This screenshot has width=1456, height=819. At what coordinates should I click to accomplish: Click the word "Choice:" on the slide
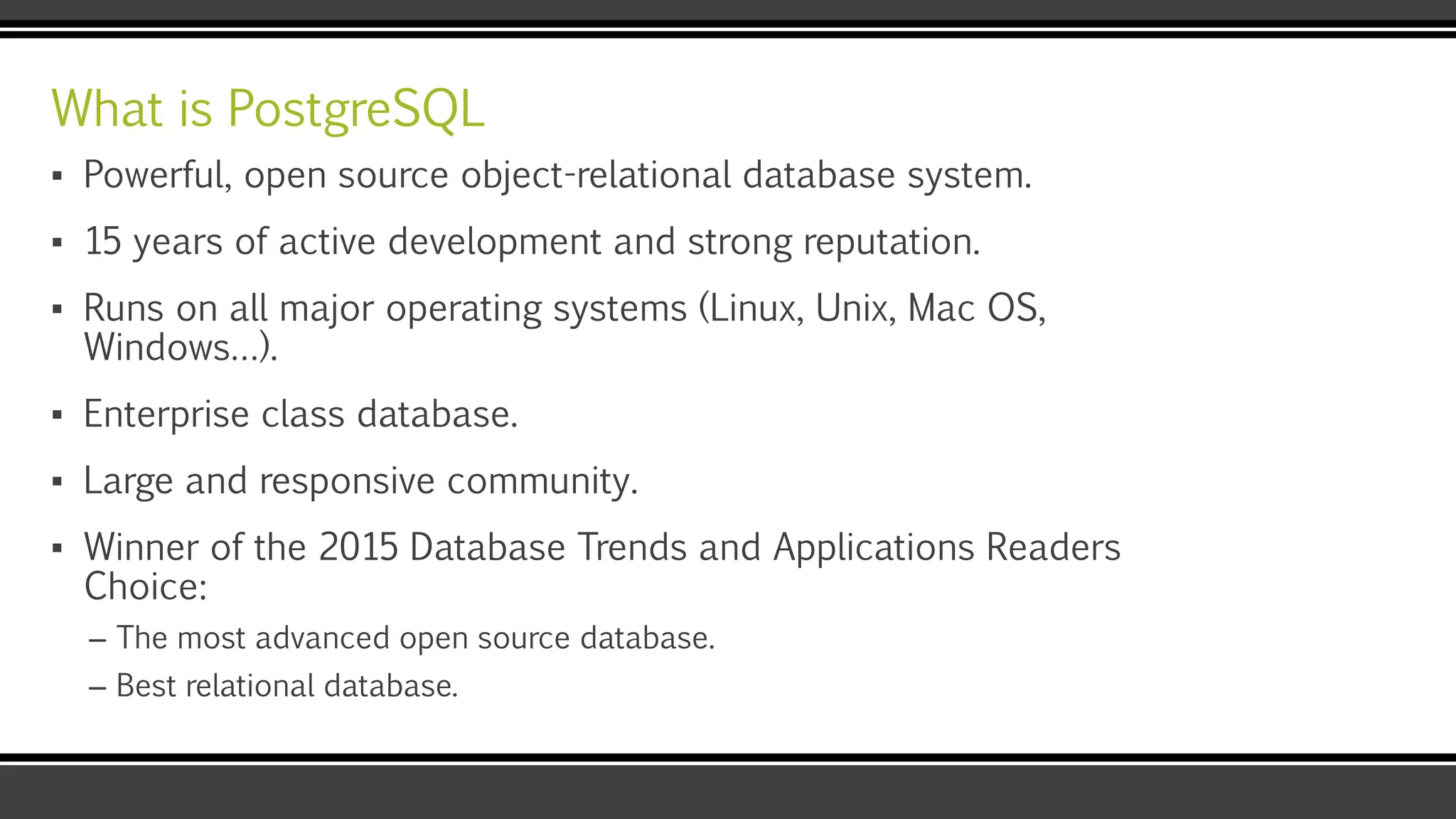146,587
